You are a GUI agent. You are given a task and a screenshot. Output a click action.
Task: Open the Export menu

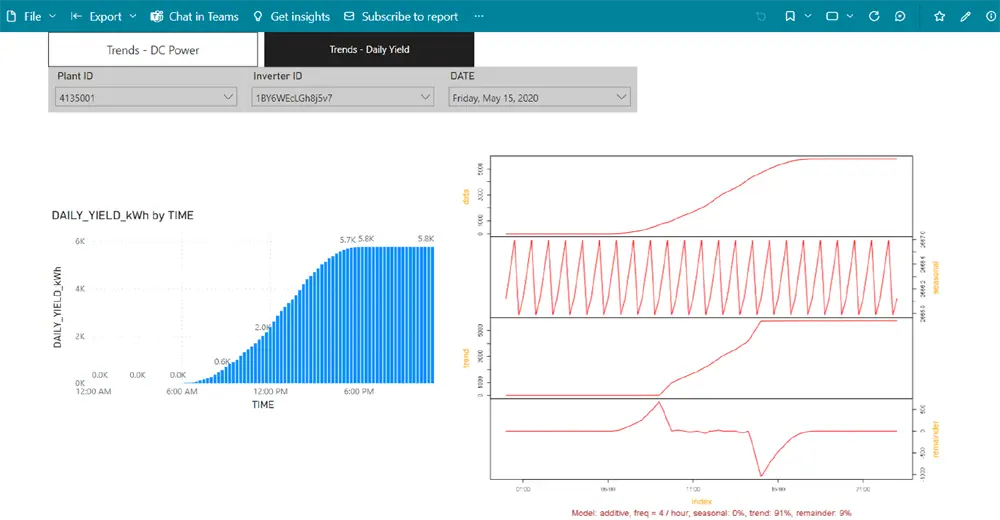[x=104, y=17]
